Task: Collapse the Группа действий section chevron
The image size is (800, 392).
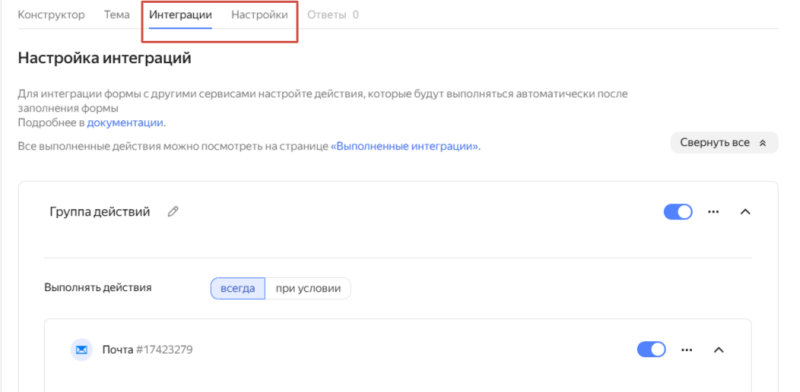Action: [745, 211]
